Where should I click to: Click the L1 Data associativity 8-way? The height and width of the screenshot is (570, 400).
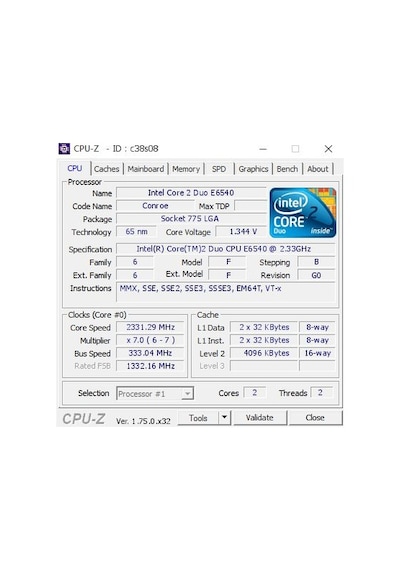tap(317, 327)
